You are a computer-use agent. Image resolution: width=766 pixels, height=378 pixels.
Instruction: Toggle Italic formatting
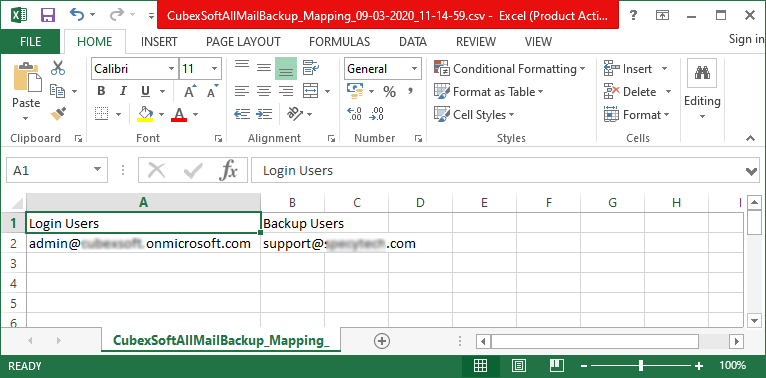(123, 91)
